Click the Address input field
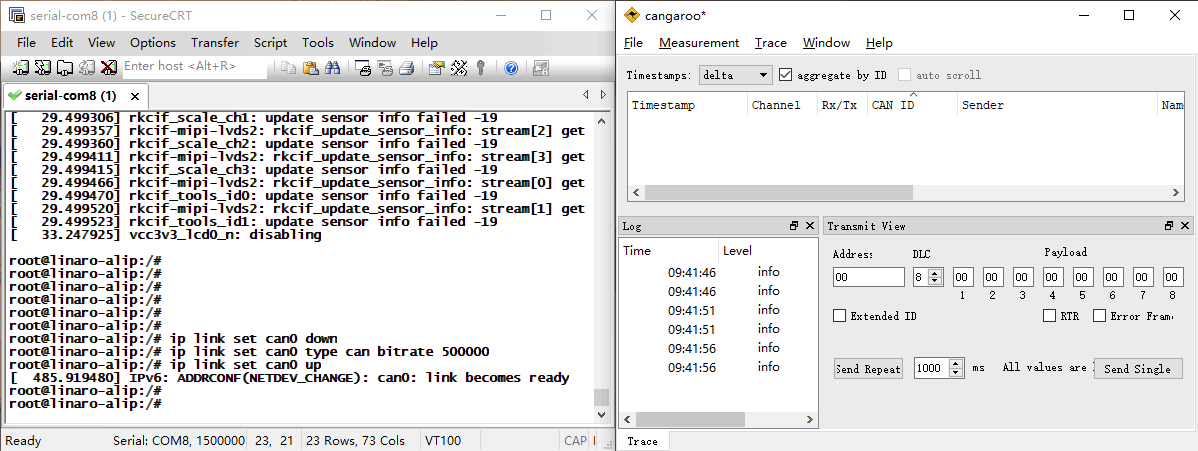 pyautogui.click(x=869, y=277)
